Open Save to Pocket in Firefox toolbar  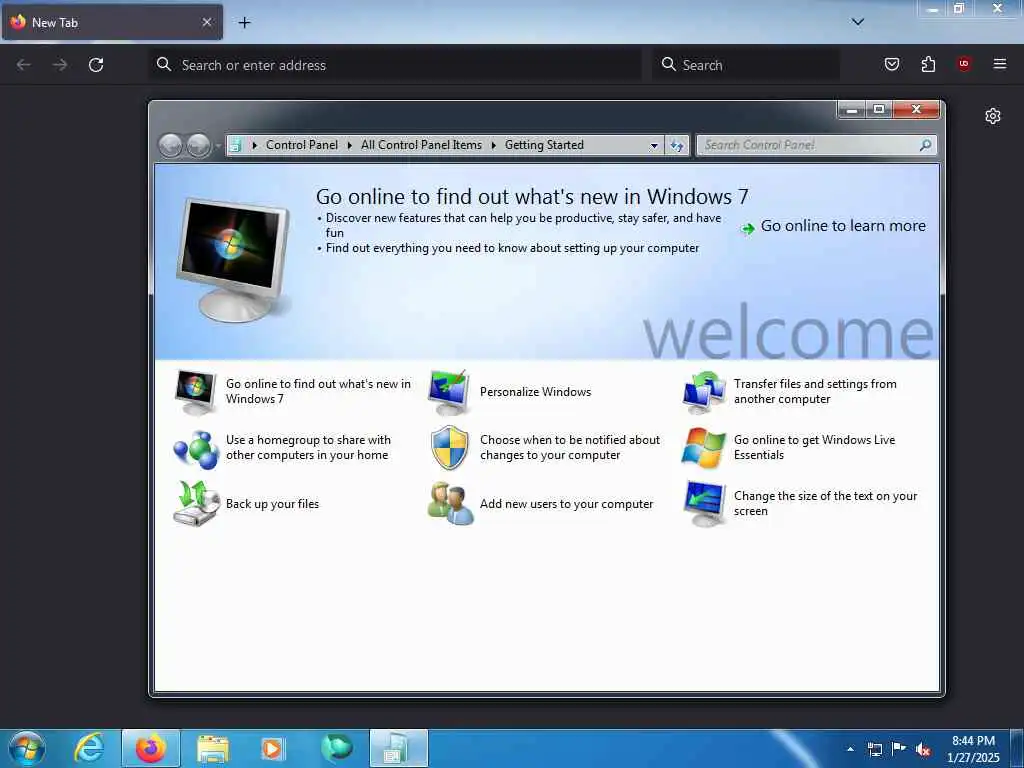pos(892,64)
